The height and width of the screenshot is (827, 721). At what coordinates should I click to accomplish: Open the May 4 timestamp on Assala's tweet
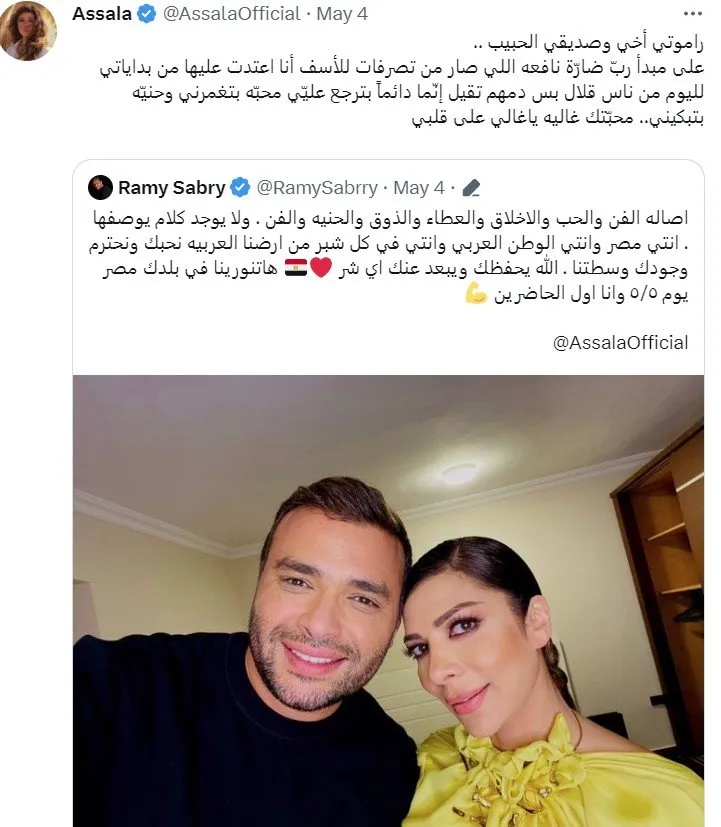(x=342, y=14)
